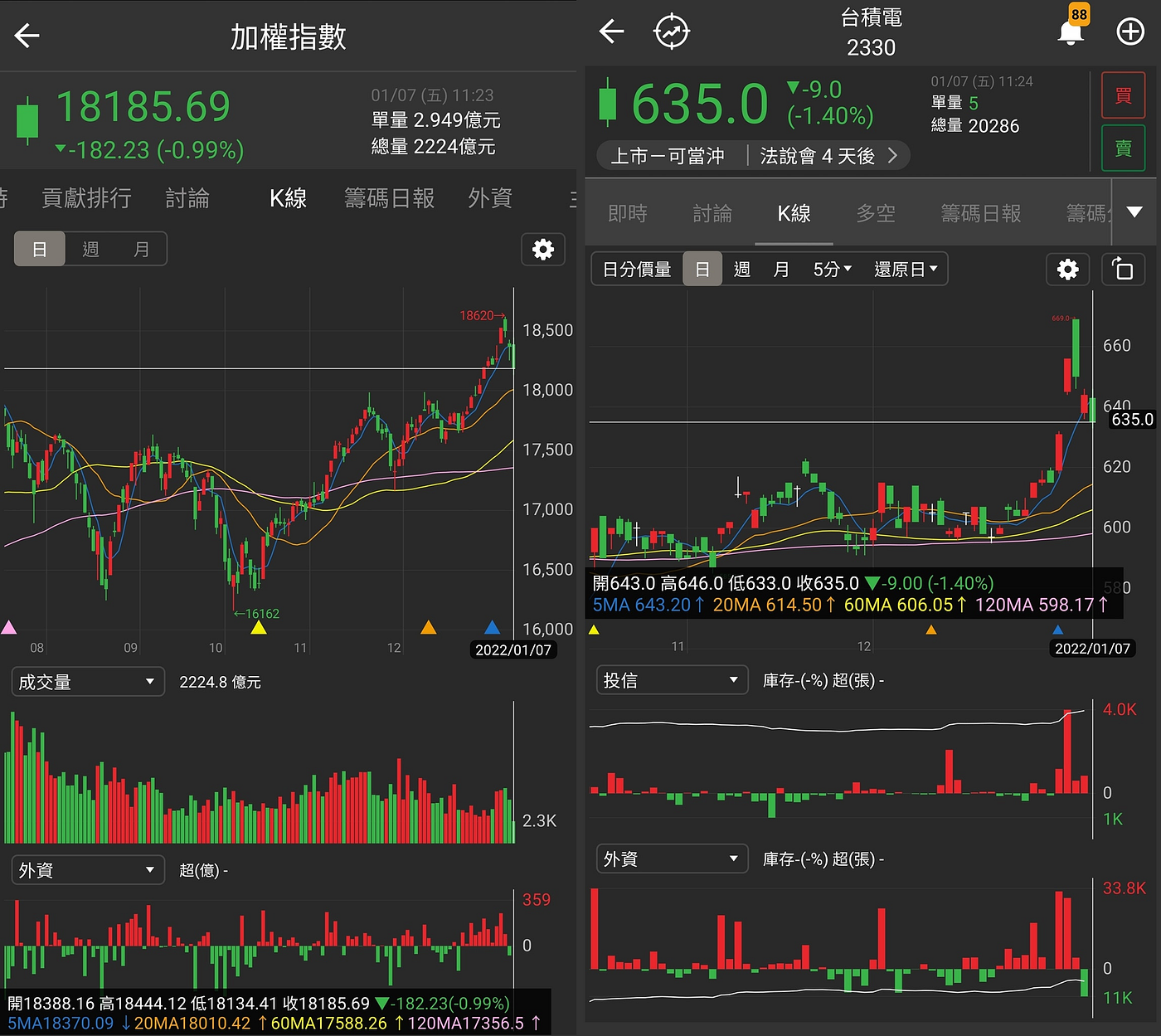Click orange triangle marker under 台積電 chart
The width and height of the screenshot is (1161, 1036).
point(931,630)
